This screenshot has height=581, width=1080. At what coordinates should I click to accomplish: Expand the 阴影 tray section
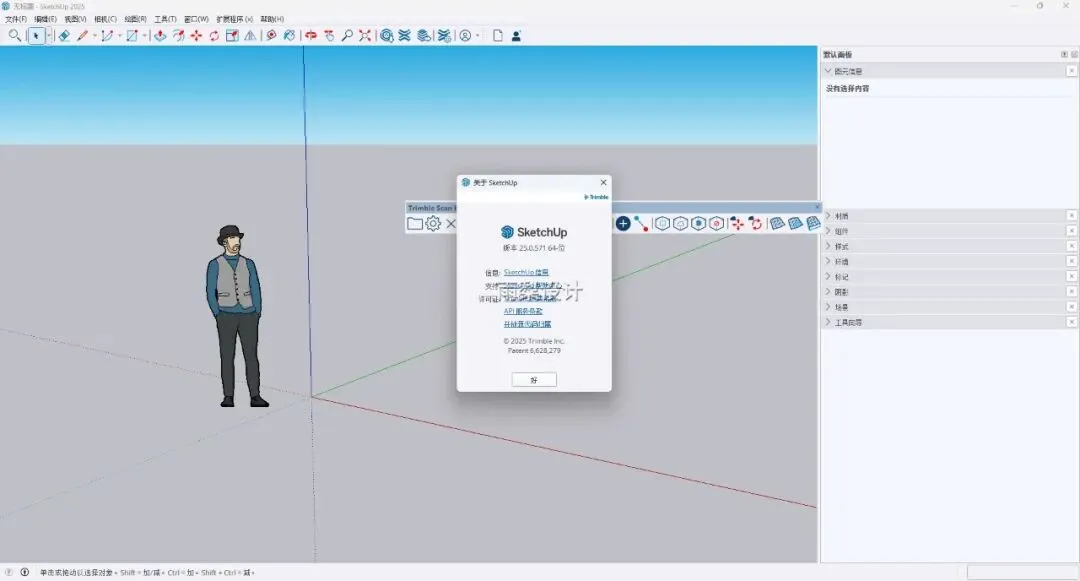[x=828, y=292]
